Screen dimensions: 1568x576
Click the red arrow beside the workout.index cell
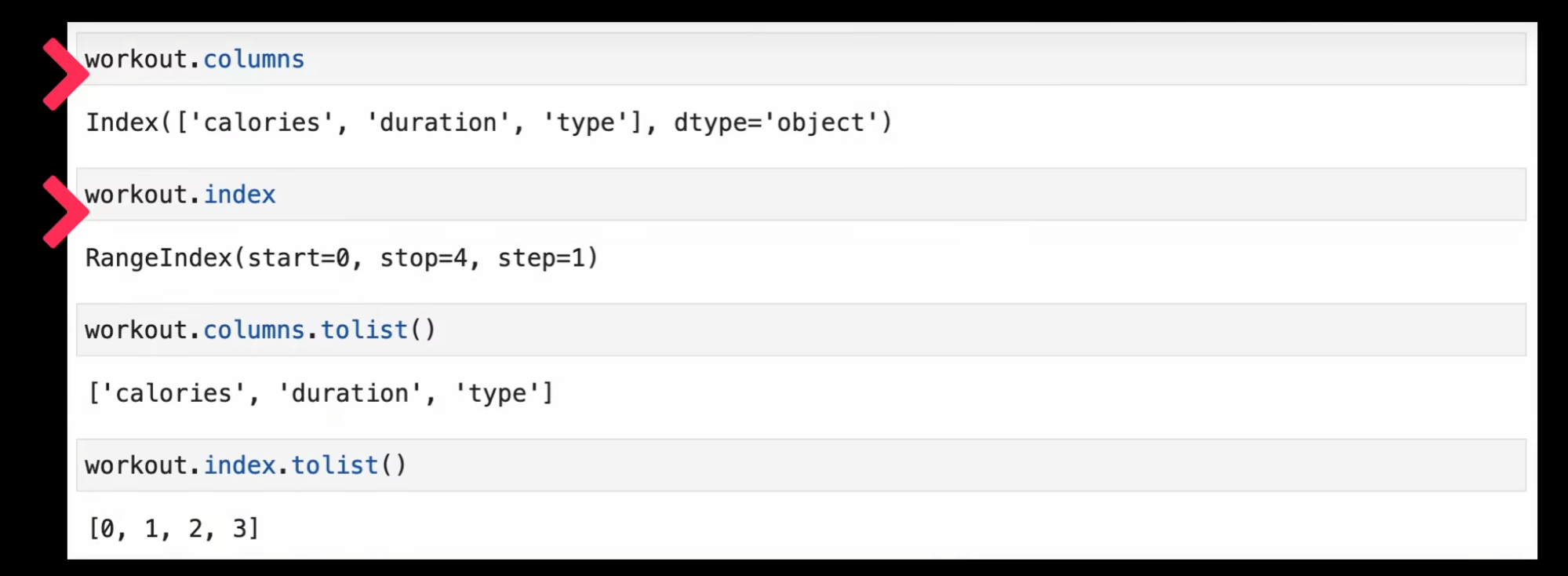click(64, 212)
